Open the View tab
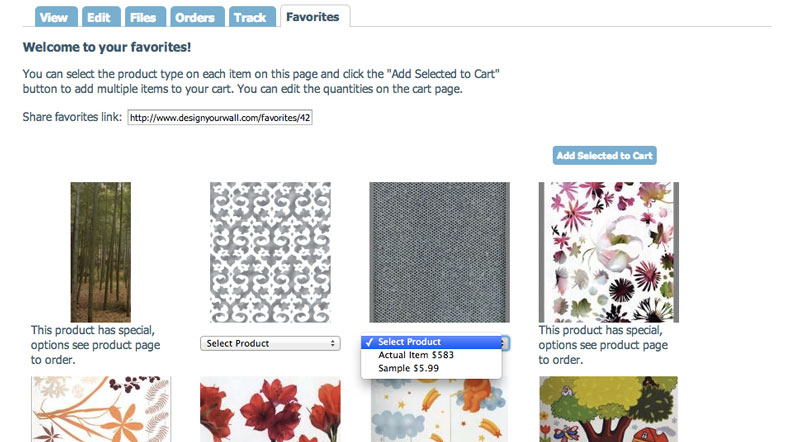The height and width of the screenshot is (442, 800). pos(54,17)
